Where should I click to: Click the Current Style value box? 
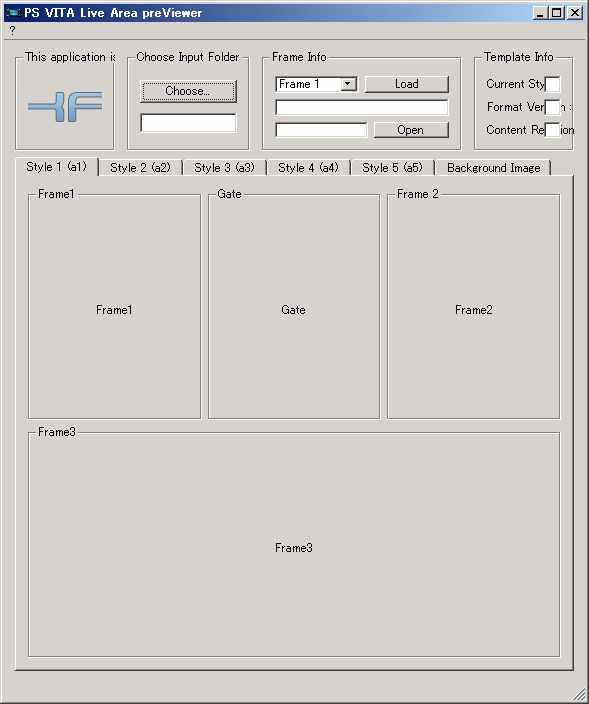tap(552, 84)
